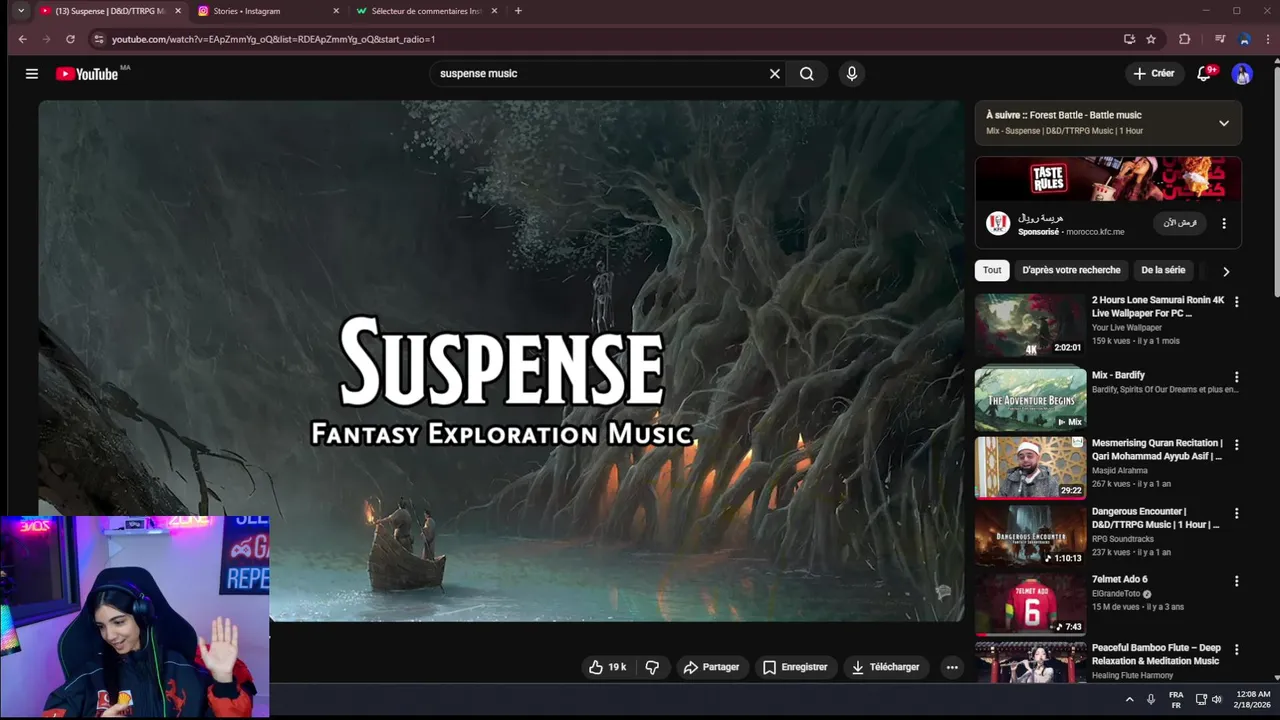Viewport: 1280px width, 720px height.
Task: Go to the YouTube home logo
Action: [x=87, y=73]
